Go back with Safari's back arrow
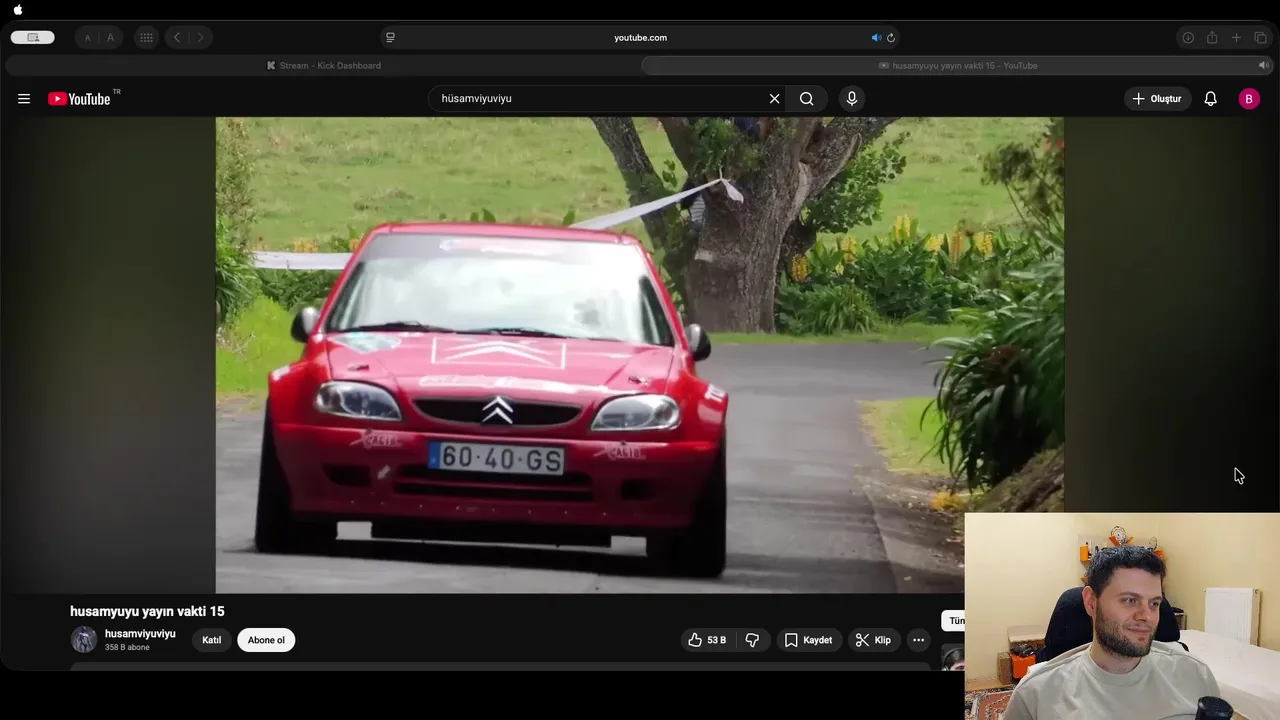This screenshot has height=720, width=1280. (177, 38)
